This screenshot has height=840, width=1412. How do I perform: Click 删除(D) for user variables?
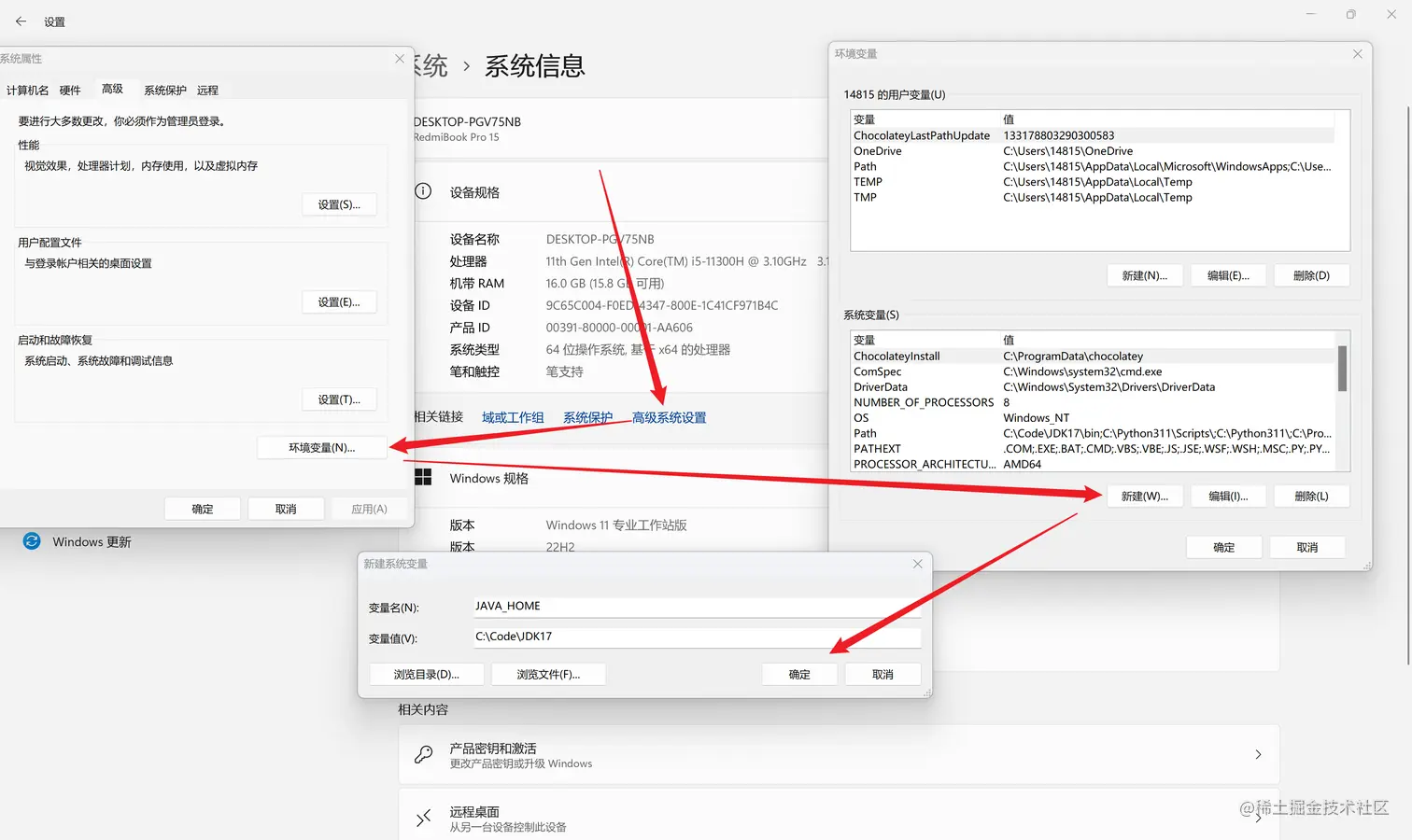[x=1311, y=275]
